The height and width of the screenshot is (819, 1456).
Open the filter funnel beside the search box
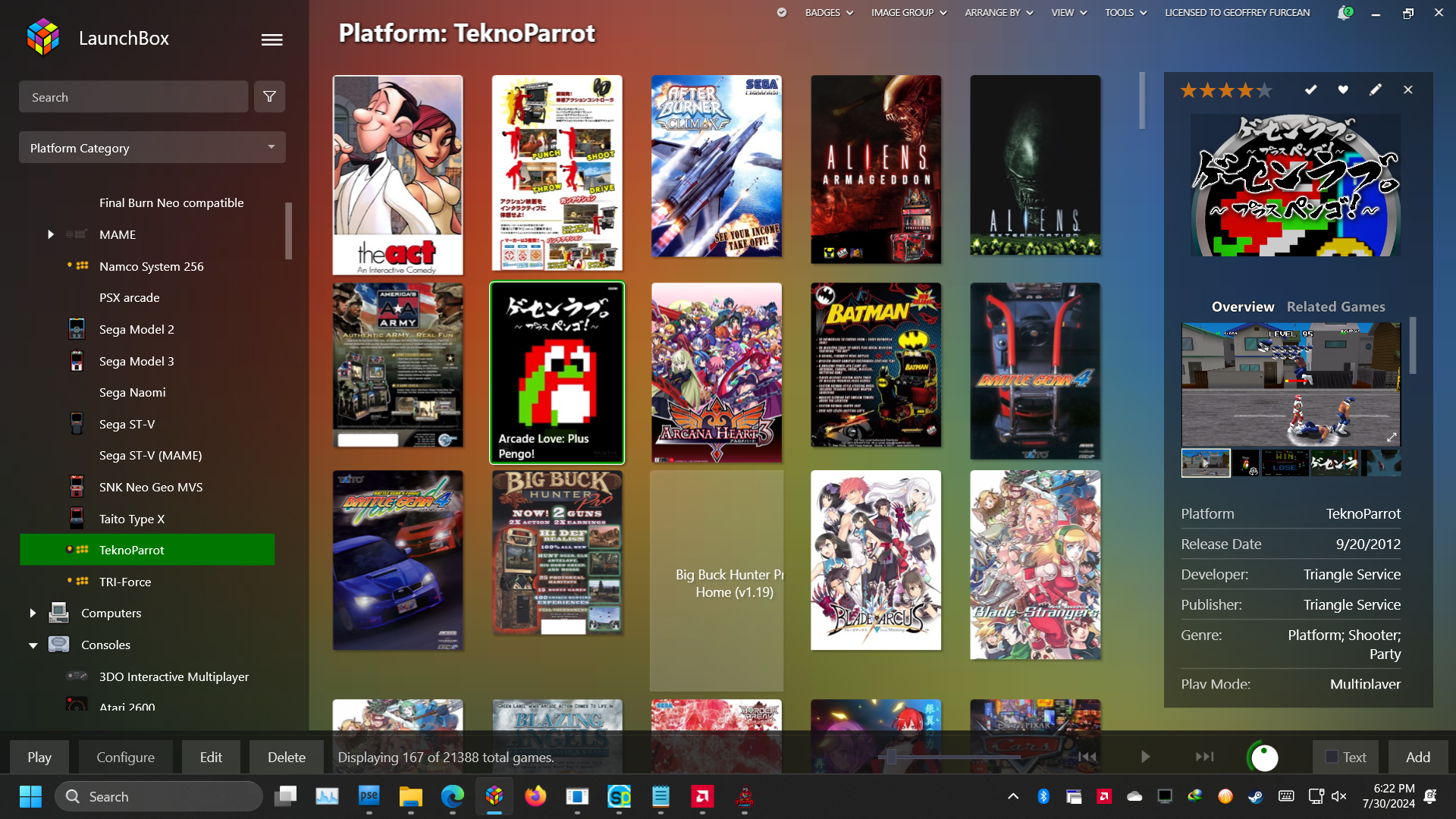pos(269,96)
